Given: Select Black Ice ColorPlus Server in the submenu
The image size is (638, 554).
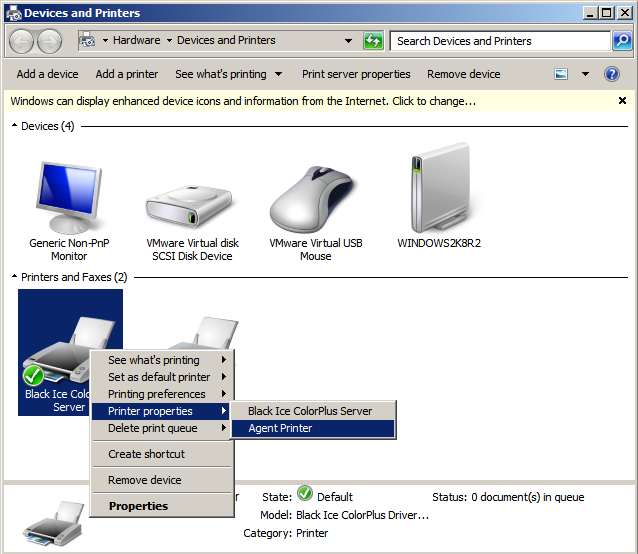Looking at the screenshot, I should click(x=313, y=411).
